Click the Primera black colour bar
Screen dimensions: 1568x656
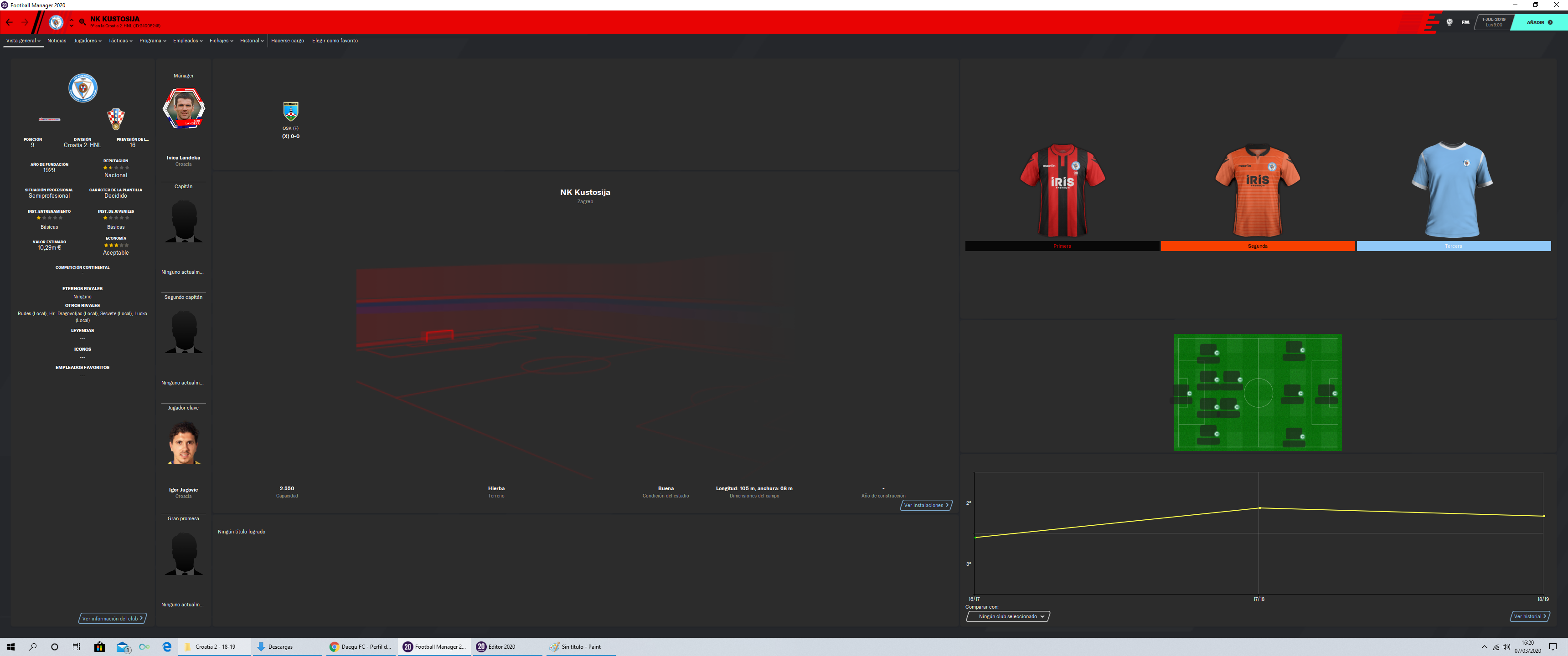[x=1062, y=246]
